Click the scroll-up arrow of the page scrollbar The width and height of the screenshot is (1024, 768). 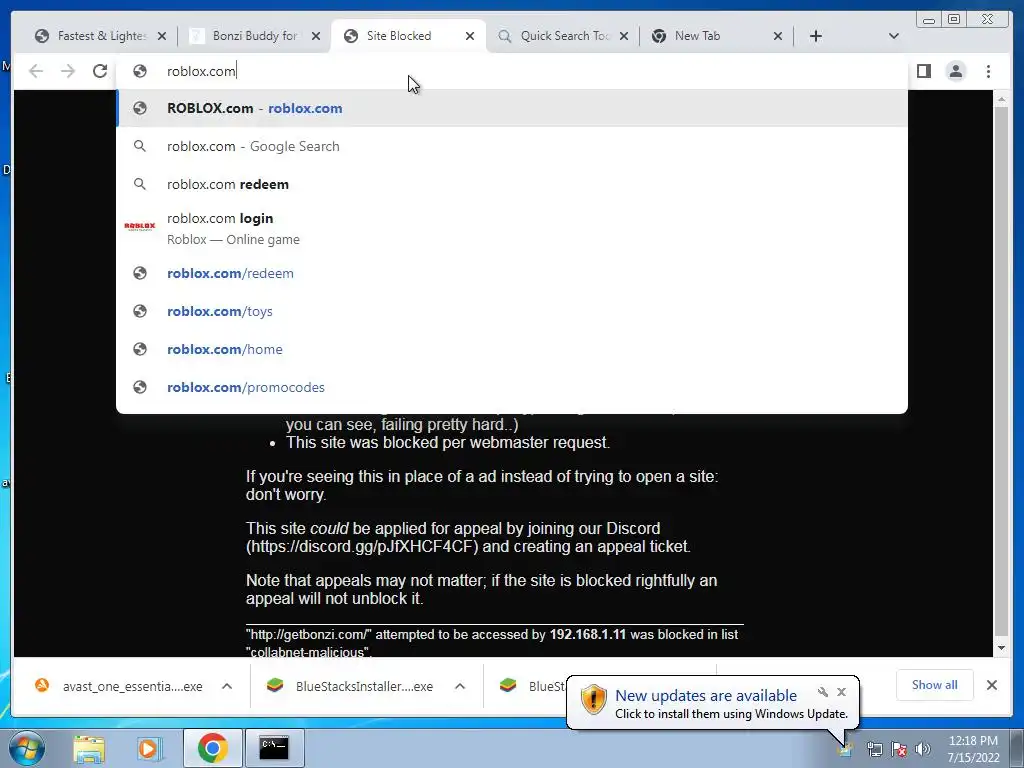1001,99
